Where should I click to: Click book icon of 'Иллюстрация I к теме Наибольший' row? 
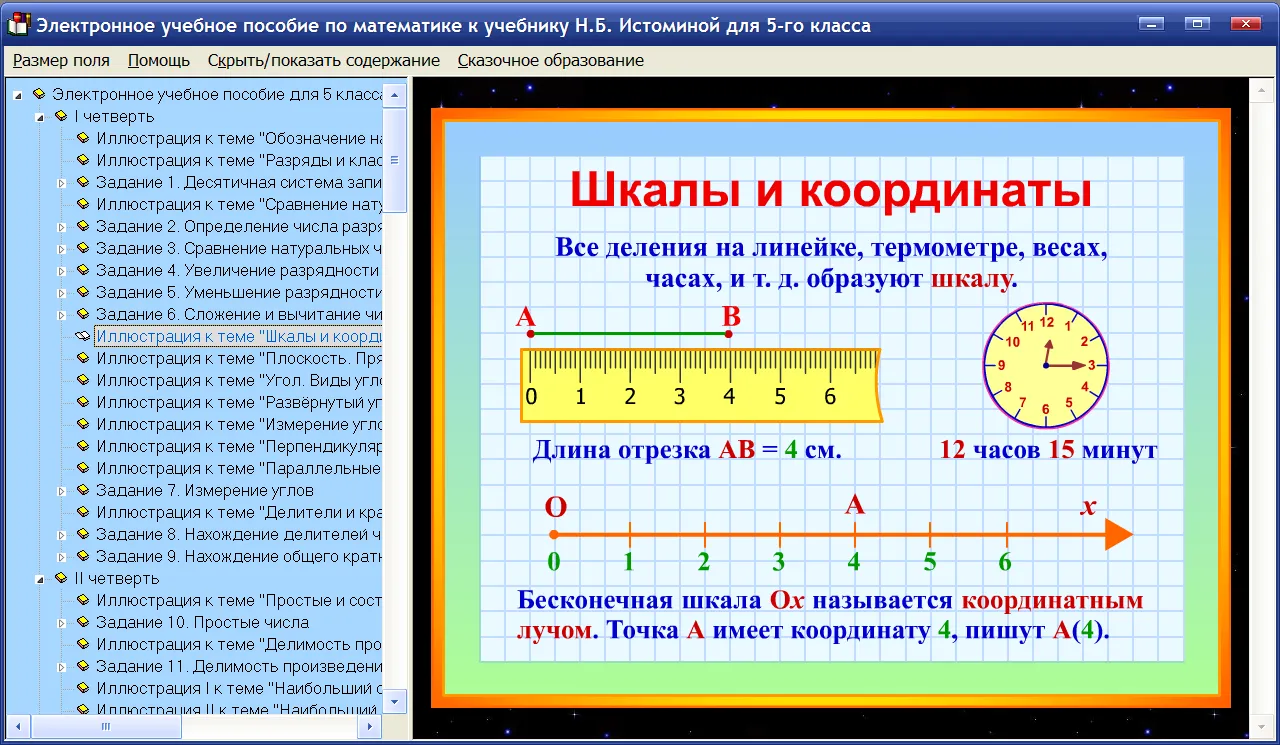(83, 688)
